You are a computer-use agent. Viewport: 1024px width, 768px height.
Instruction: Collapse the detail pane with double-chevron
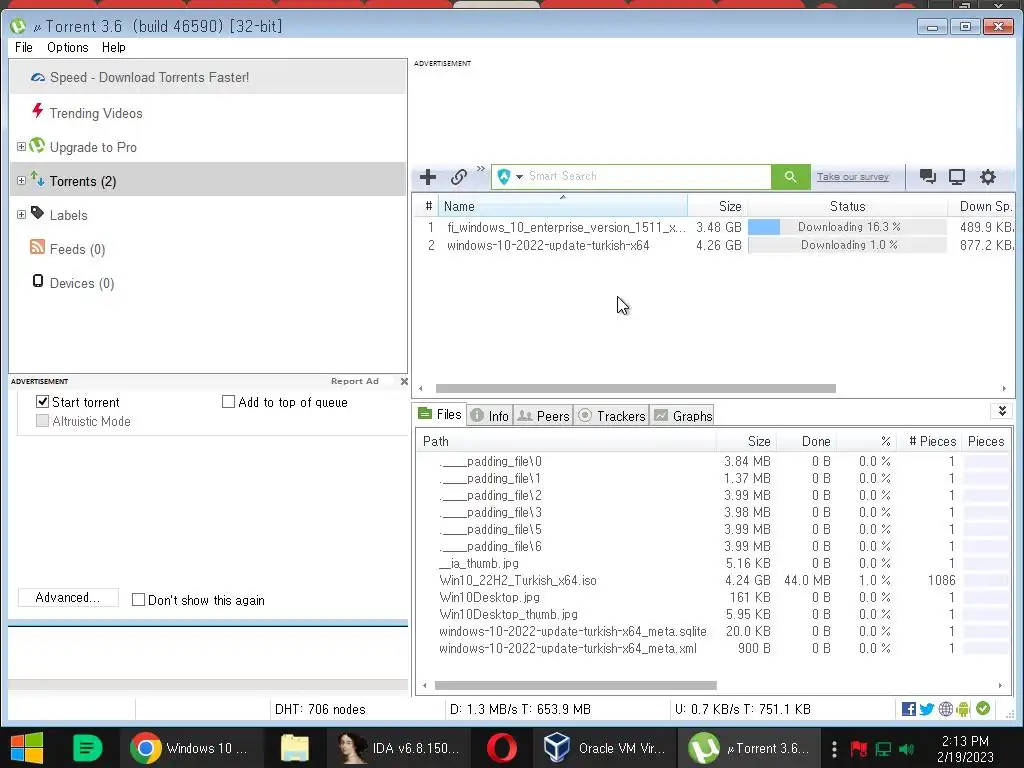[x=1002, y=411]
